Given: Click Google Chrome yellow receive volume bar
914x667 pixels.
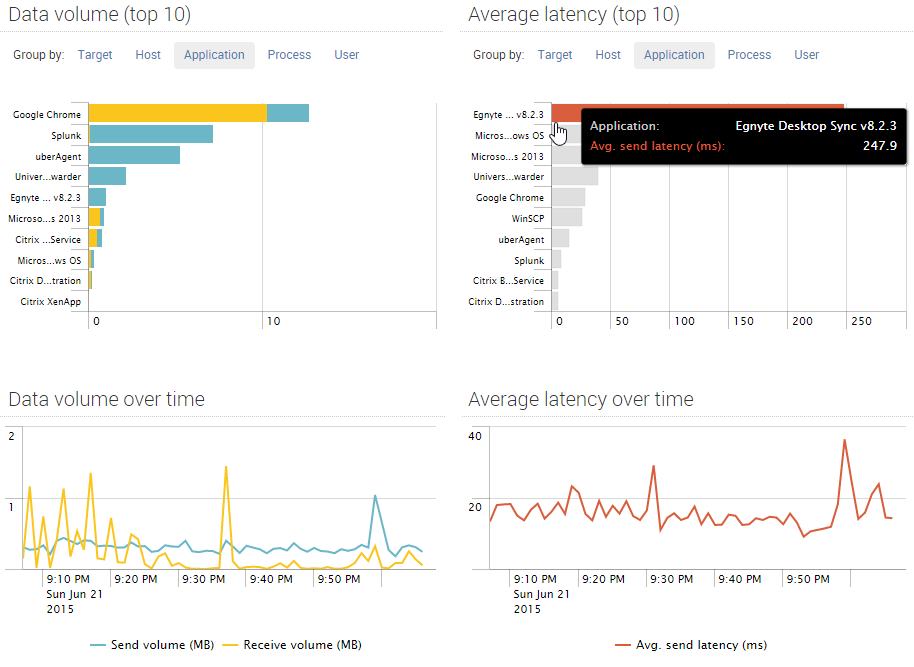Looking at the screenshot, I should (178, 113).
